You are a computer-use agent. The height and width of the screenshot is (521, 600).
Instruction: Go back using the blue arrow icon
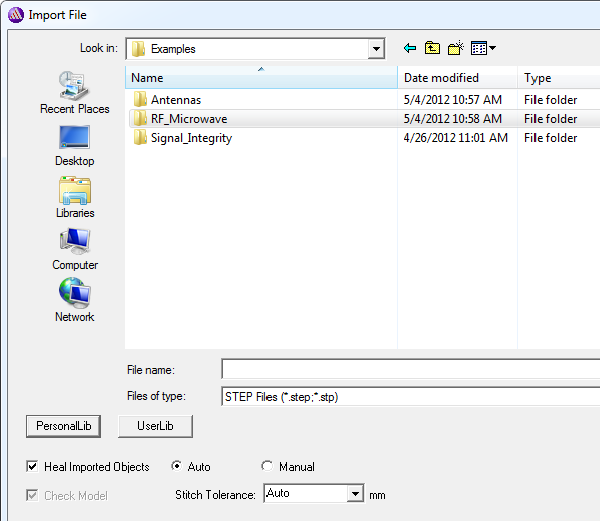410,48
